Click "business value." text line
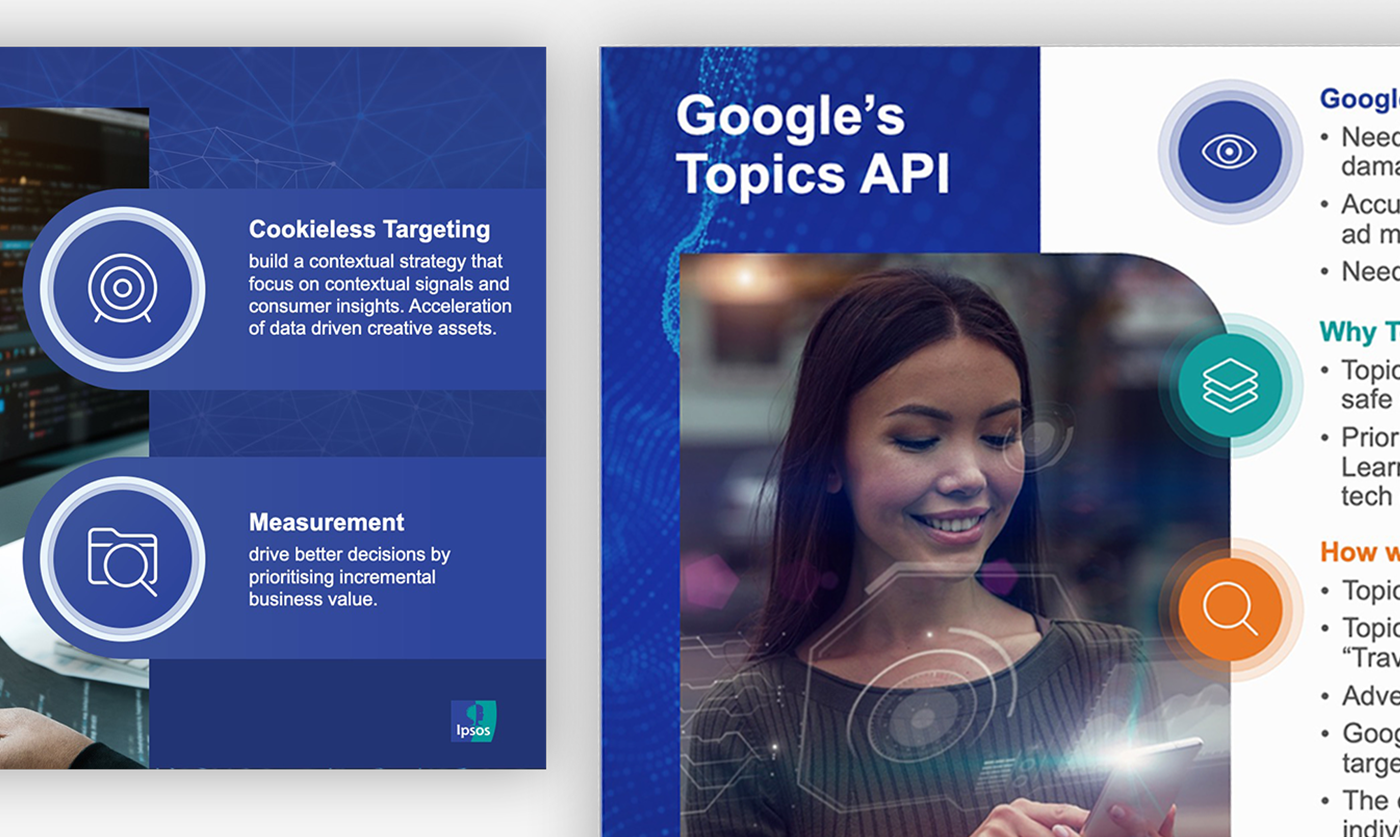Image resolution: width=1400 pixels, height=837 pixels. 312,599
